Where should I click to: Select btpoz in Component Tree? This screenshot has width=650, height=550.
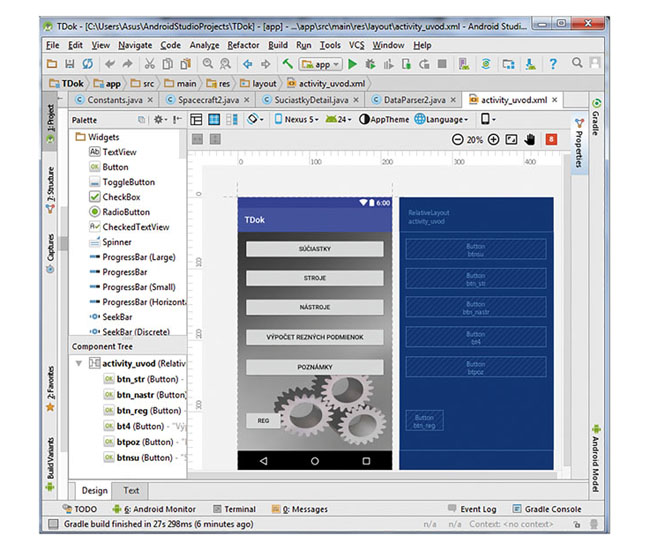coord(145,442)
